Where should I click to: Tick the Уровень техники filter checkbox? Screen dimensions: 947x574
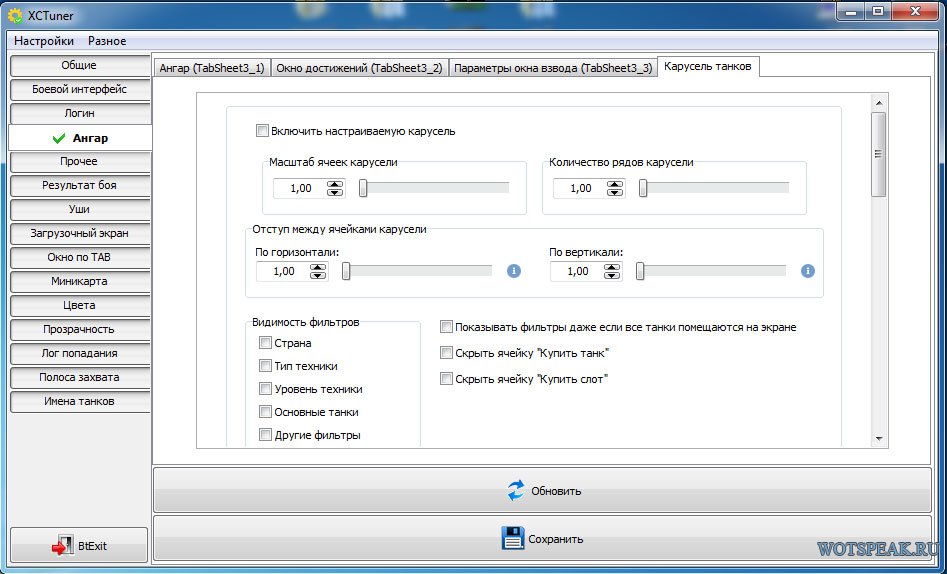pyautogui.click(x=265, y=389)
